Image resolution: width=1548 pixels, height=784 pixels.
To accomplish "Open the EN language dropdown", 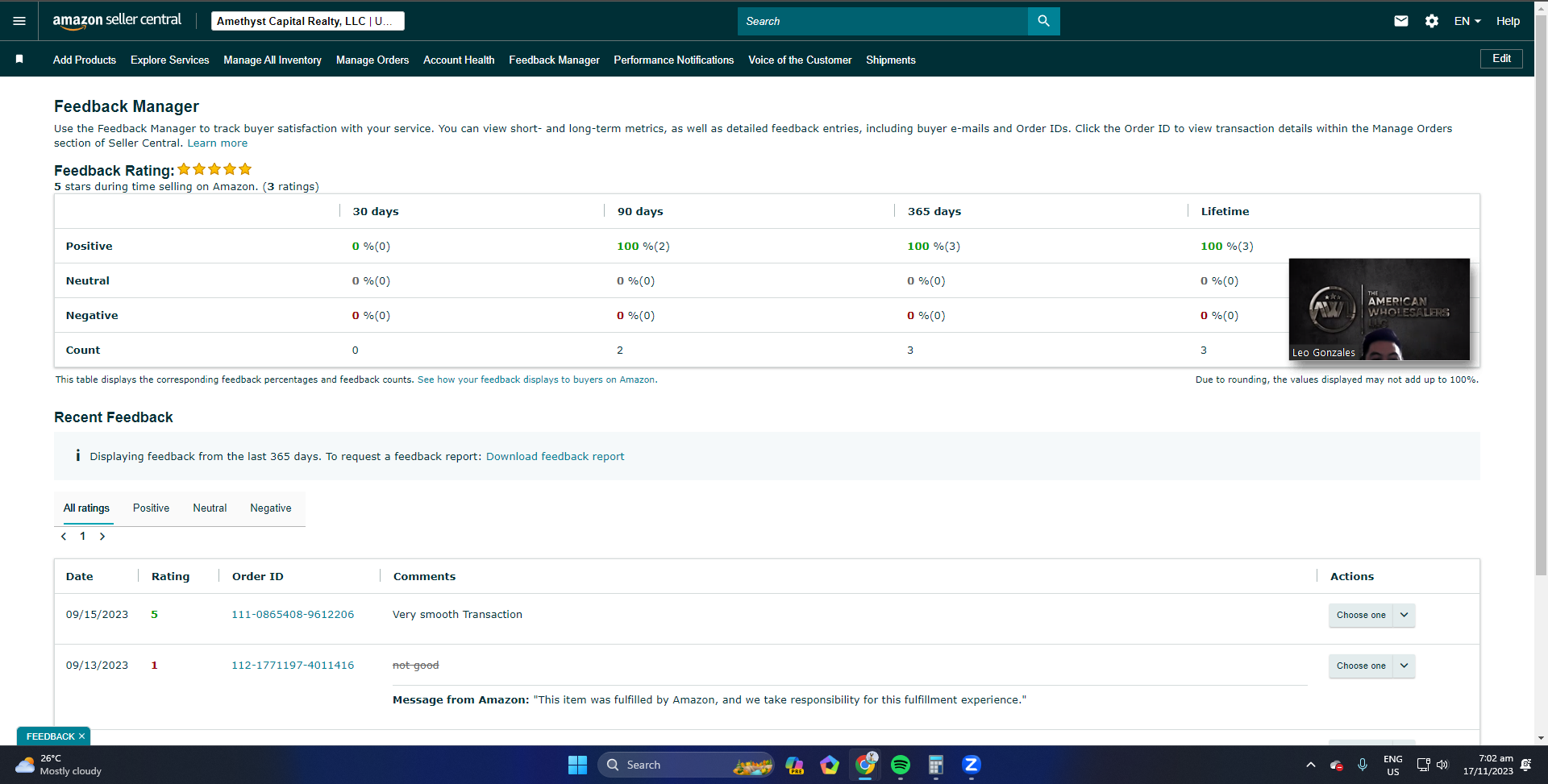I will coord(1467,21).
